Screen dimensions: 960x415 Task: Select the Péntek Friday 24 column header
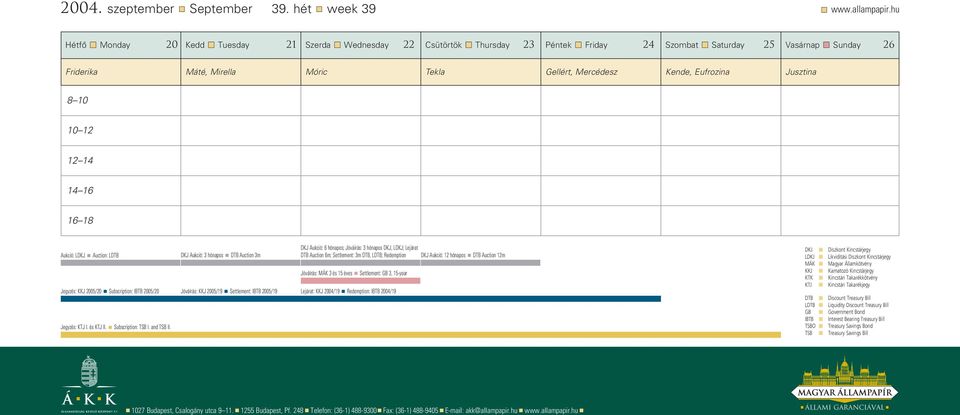pos(601,45)
